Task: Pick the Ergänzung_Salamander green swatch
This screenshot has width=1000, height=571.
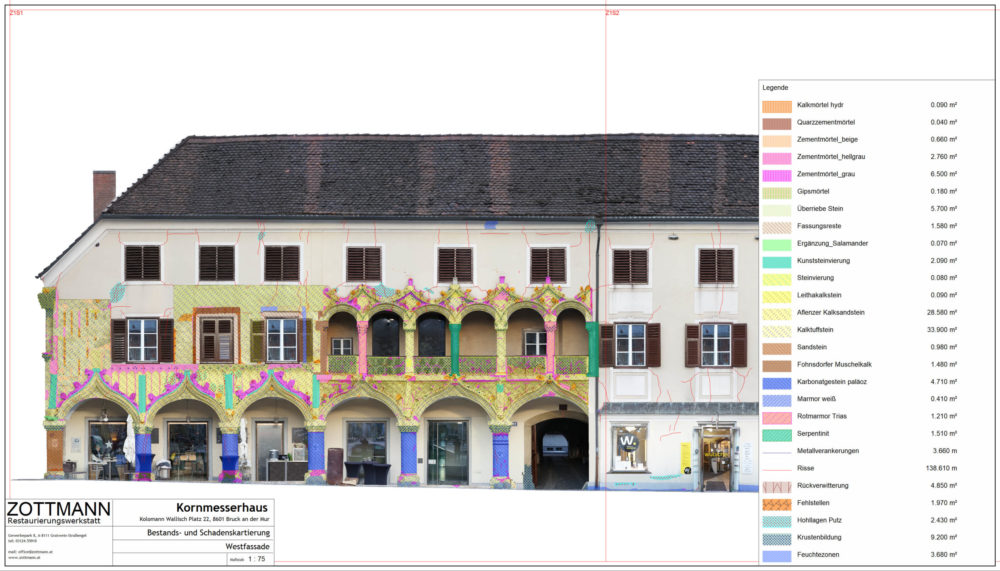Action: tap(777, 244)
